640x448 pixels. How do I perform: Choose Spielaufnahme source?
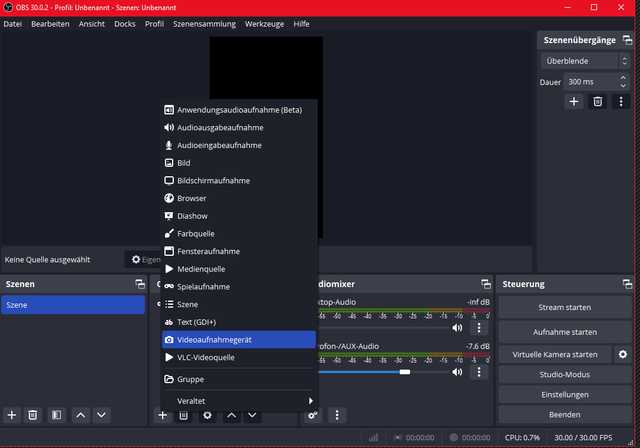(x=239, y=286)
